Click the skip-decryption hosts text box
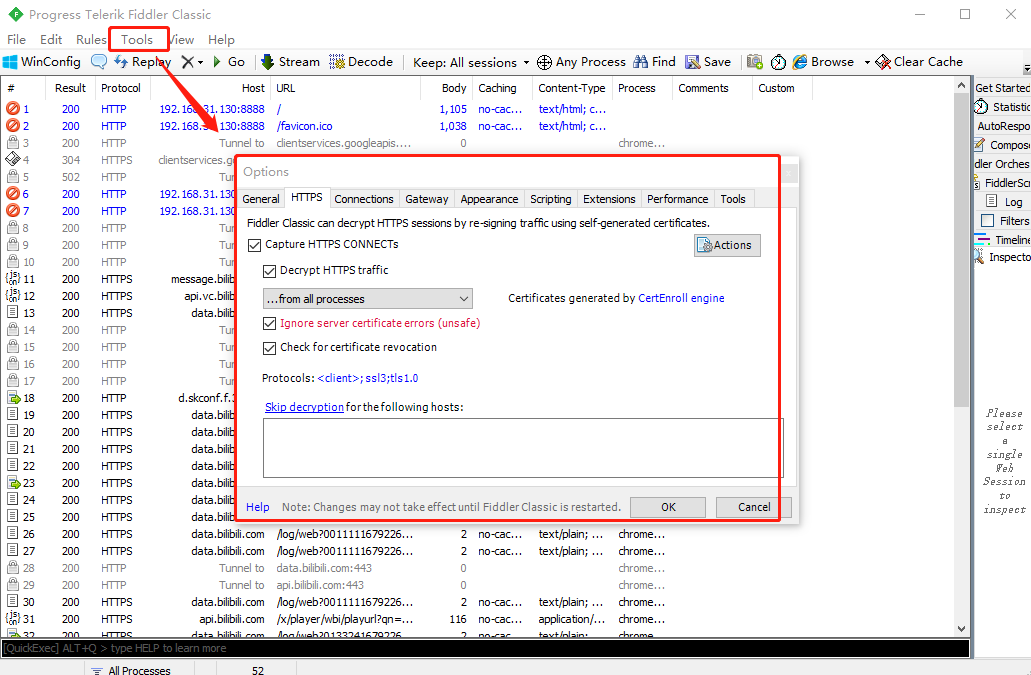The image size is (1031, 675). (523, 448)
